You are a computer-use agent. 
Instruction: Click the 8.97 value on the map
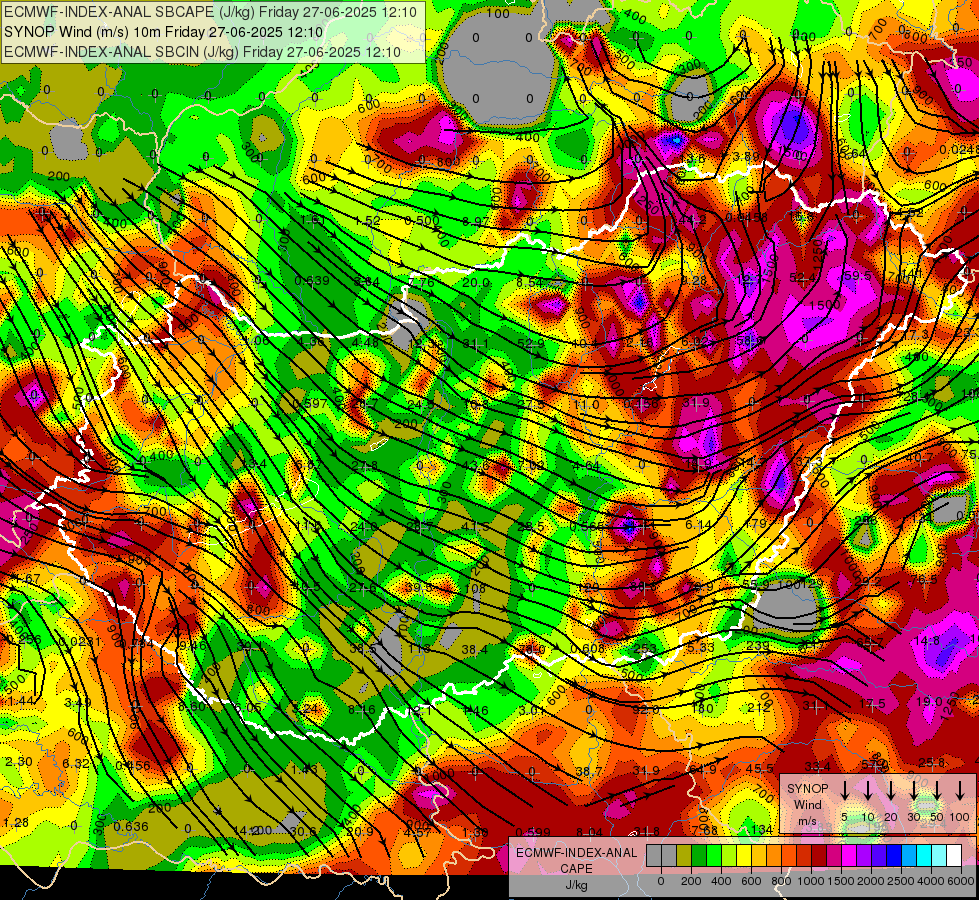coord(476,220)
